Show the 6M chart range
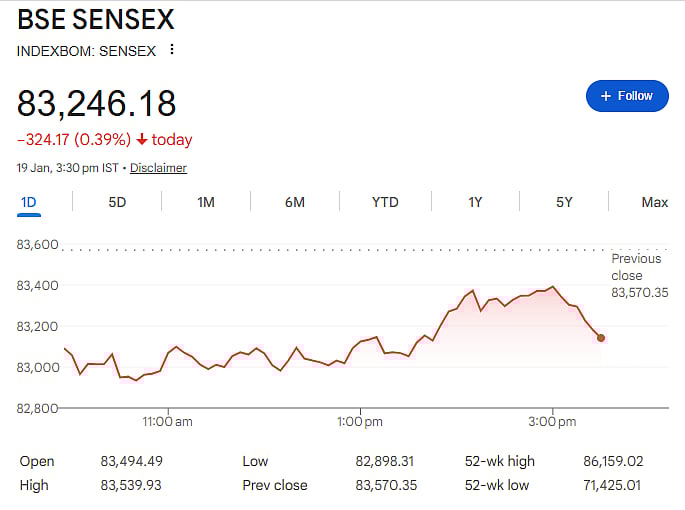This screenshot has width=685, height=510. tap(294, 202)
